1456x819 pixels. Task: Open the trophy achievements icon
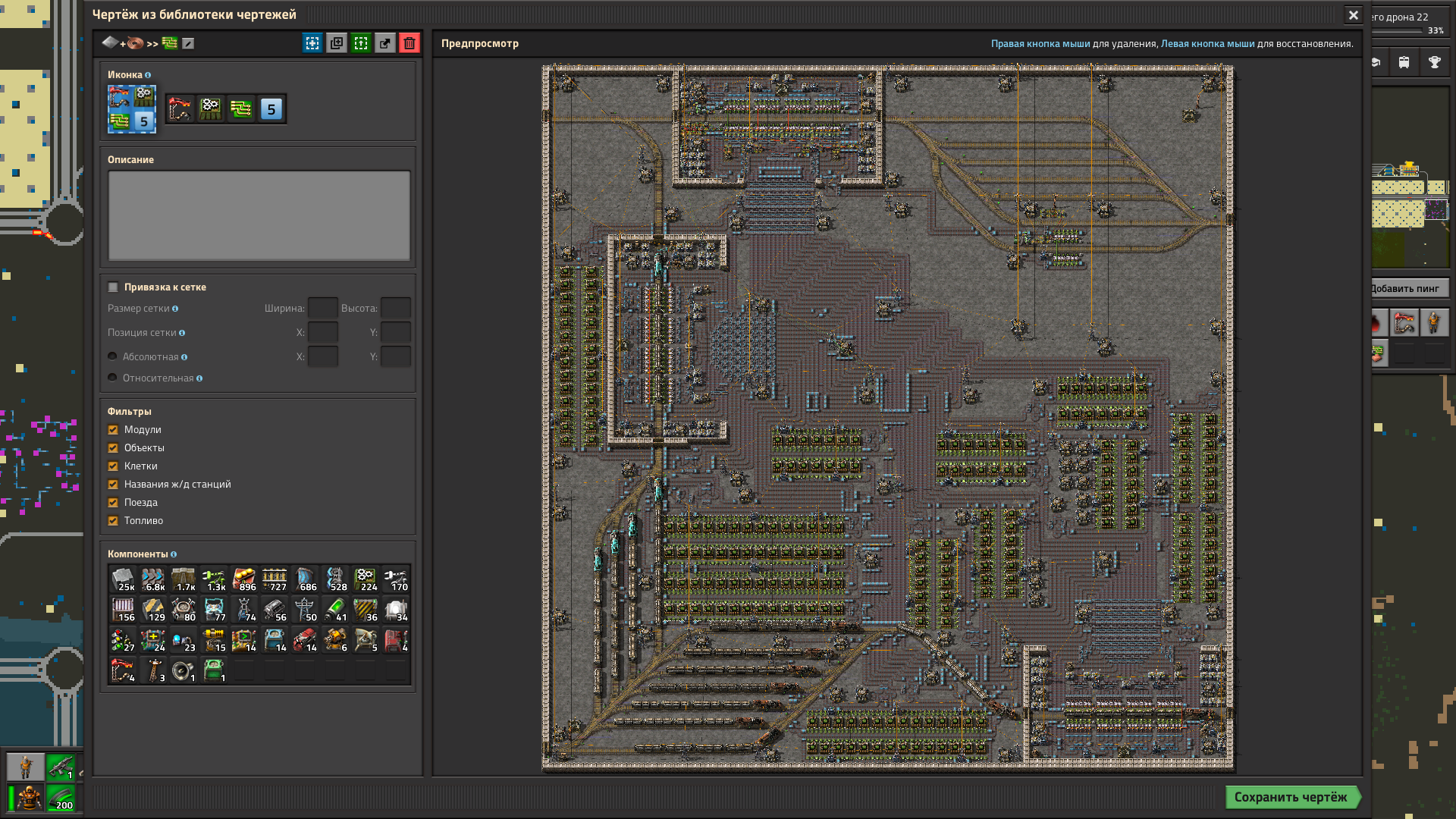[1434, 62]
